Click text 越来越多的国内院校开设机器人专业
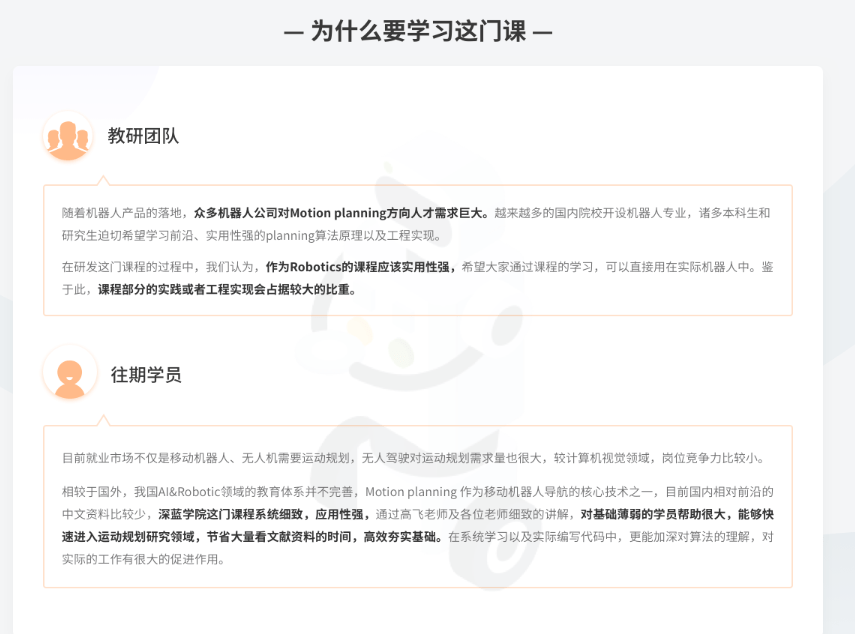The width and height of the screenshot is (855, 634). pos(590,213)
